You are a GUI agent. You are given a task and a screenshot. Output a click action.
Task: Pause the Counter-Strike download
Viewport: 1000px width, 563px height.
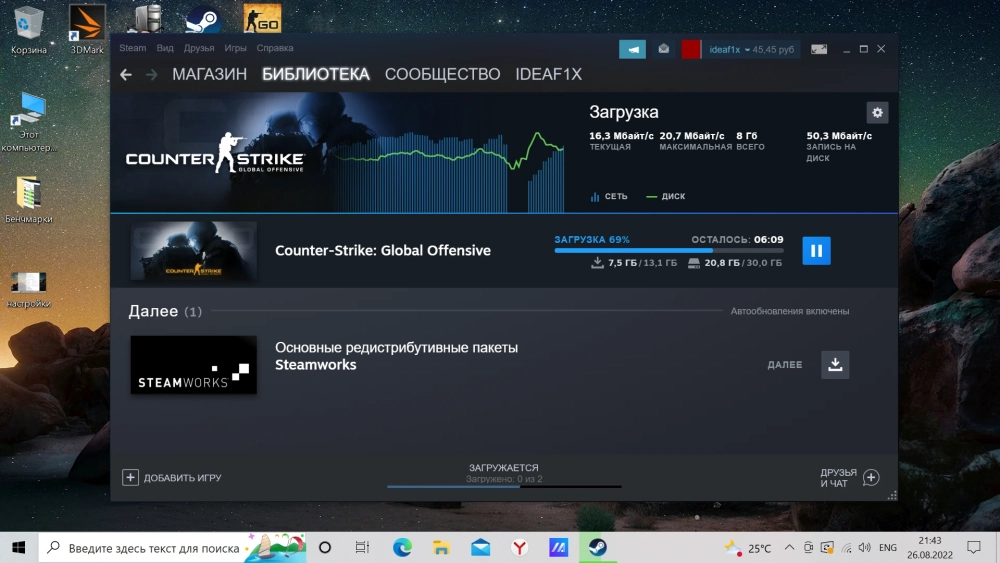[816, 251]
